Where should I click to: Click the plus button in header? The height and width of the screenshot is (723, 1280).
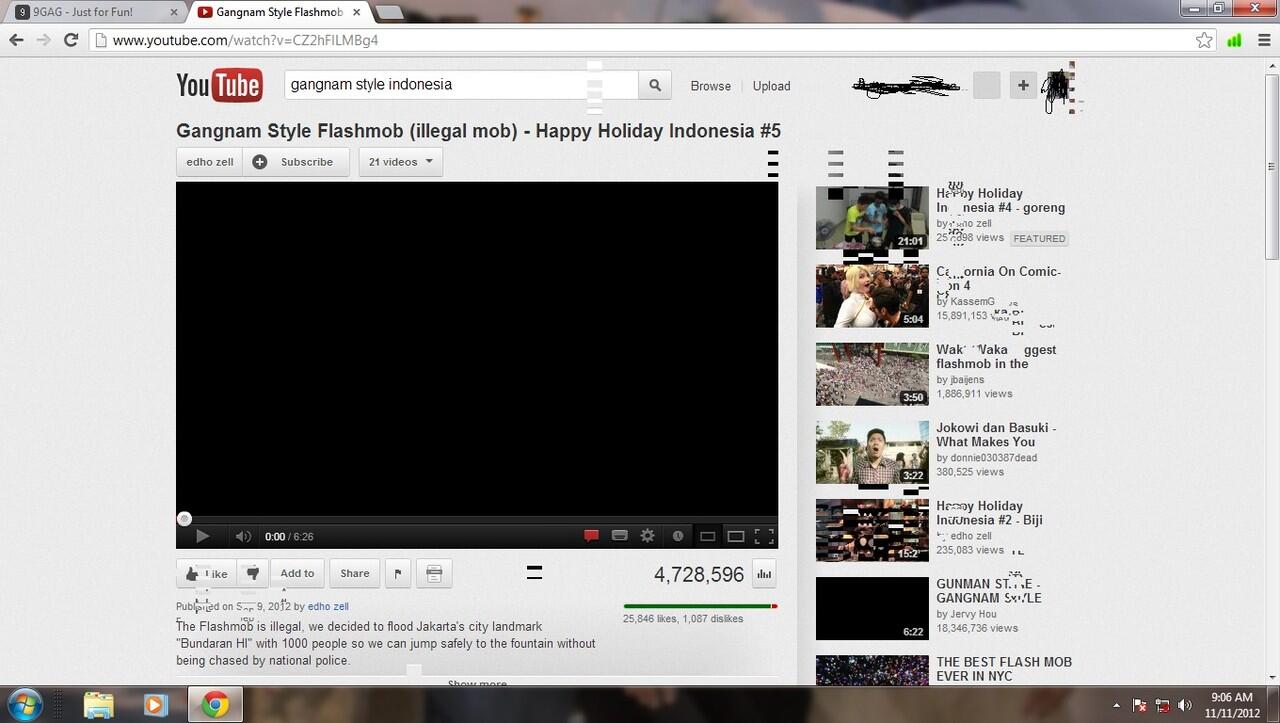1023,86
